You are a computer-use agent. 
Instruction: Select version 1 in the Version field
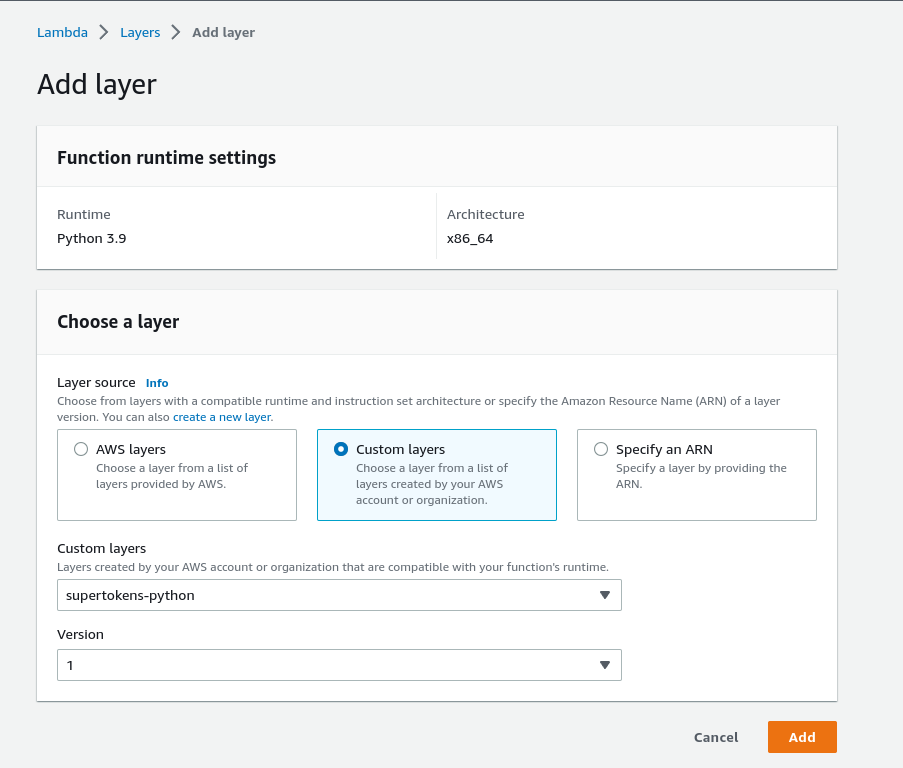tap(339, 665)
